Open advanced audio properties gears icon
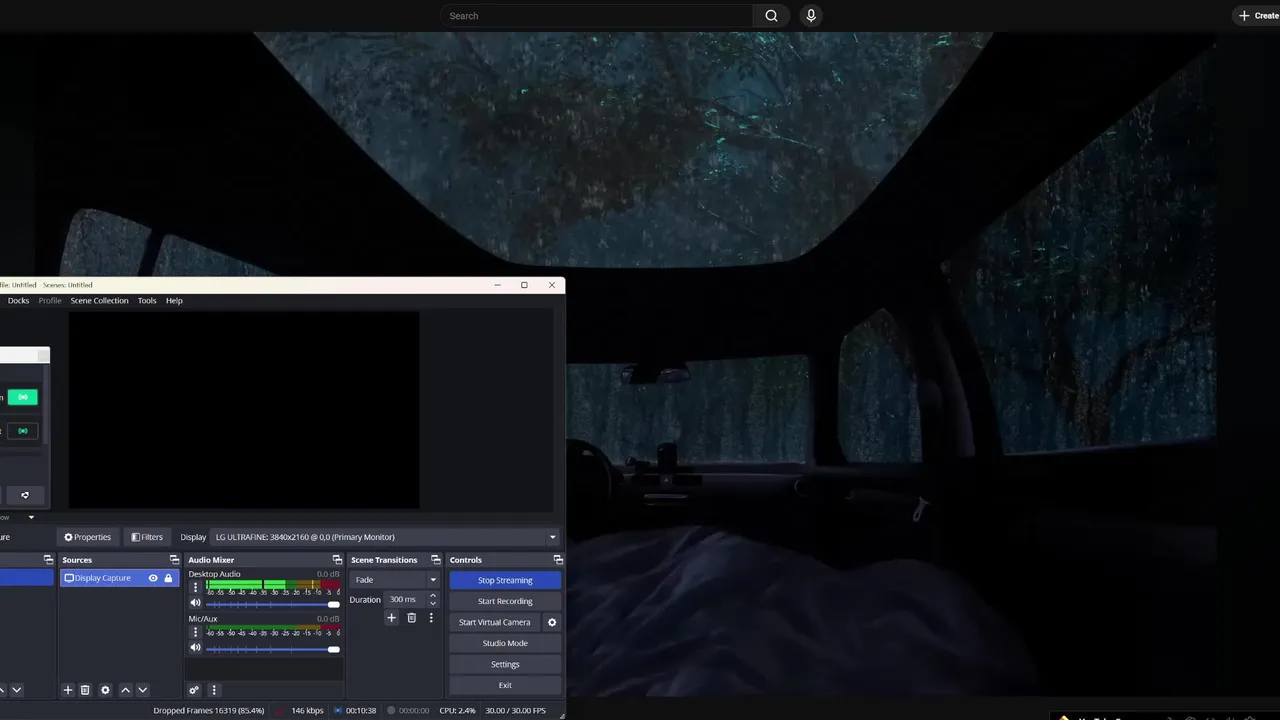1280x720 pixels. click(194, 690)
